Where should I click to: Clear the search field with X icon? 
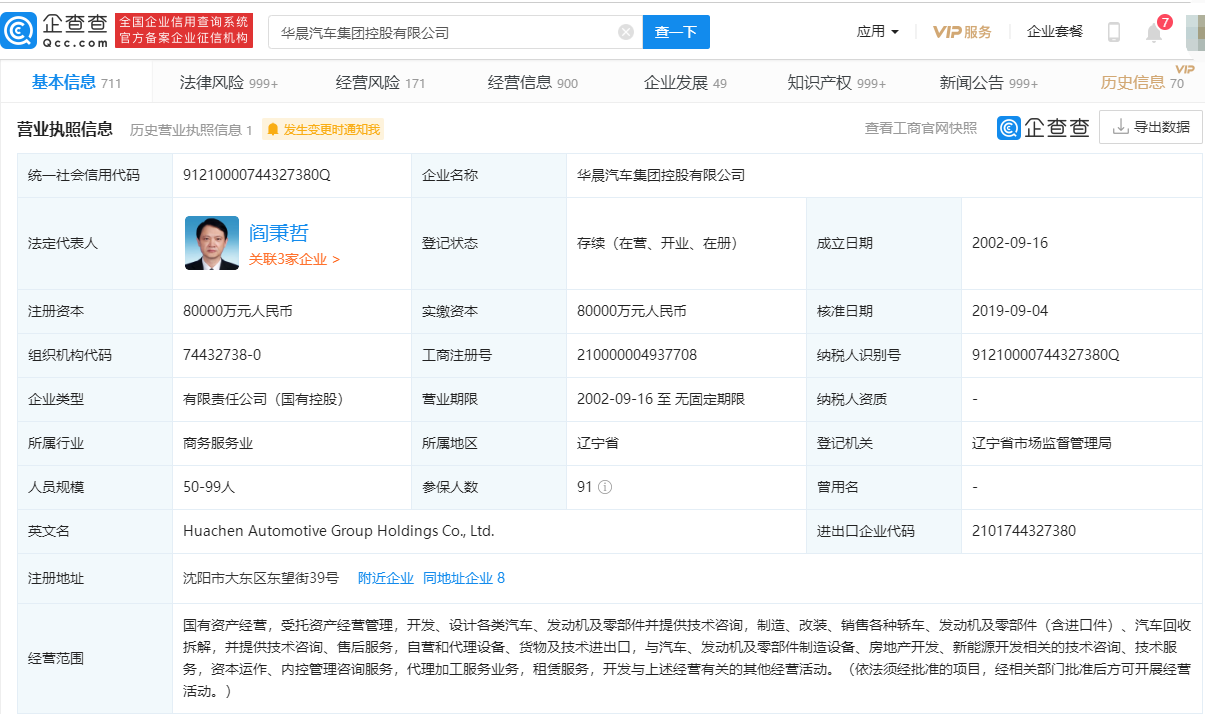[626, 32]
